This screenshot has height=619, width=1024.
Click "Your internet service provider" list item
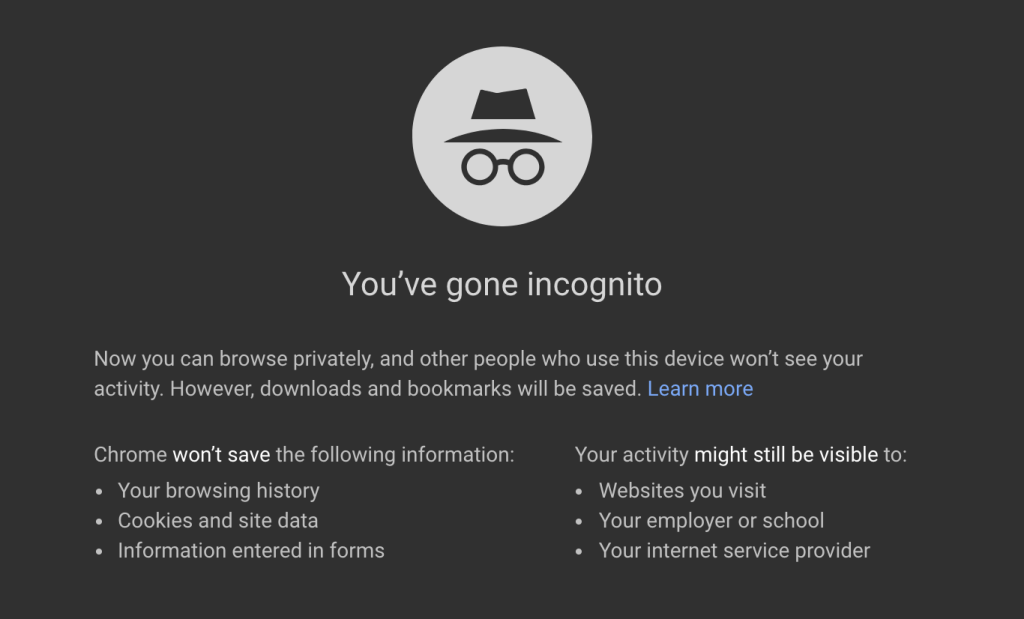point(734,551)
